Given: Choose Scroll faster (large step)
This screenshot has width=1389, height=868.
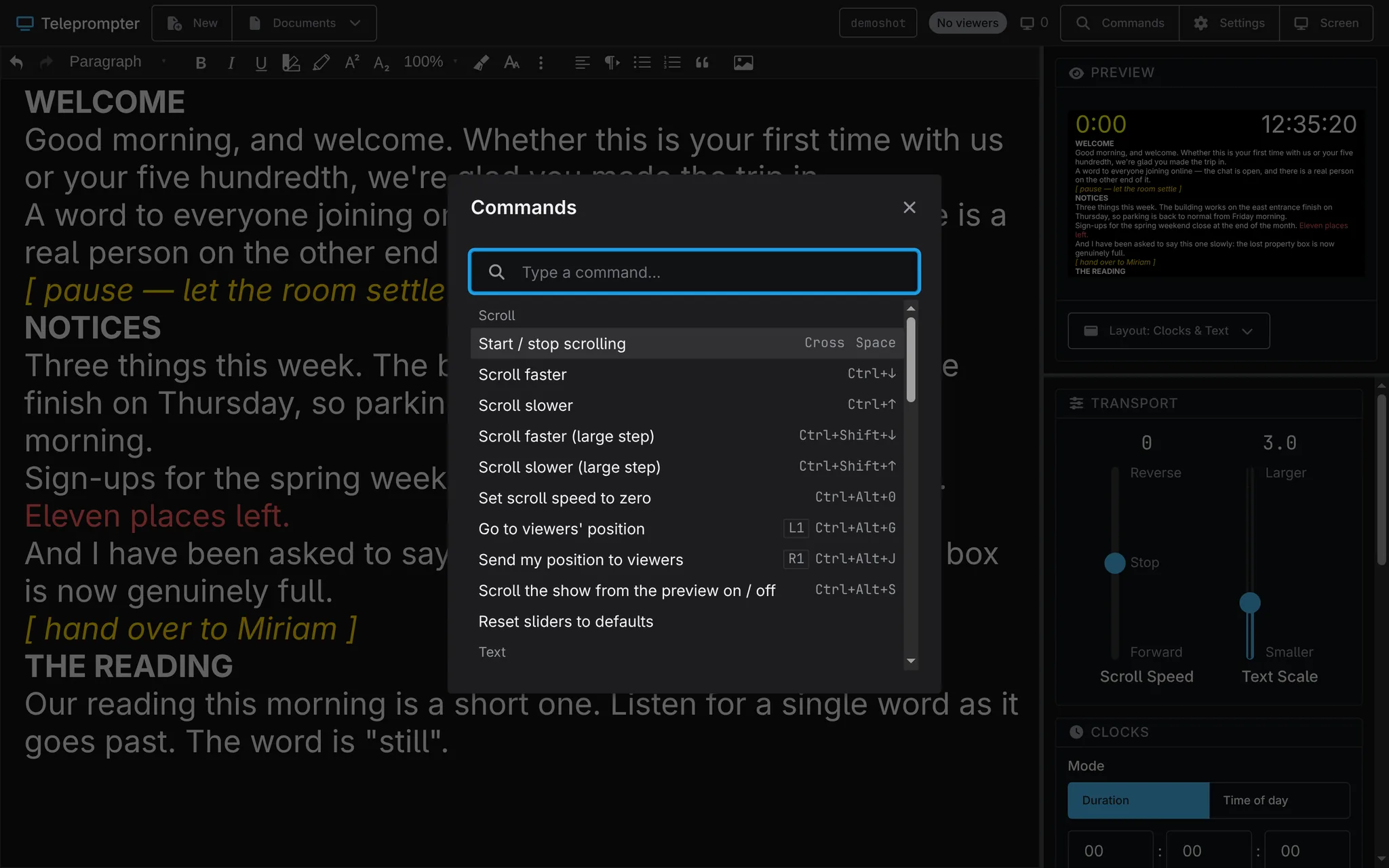Looking at the screenshot, I should tap(686, 436).
